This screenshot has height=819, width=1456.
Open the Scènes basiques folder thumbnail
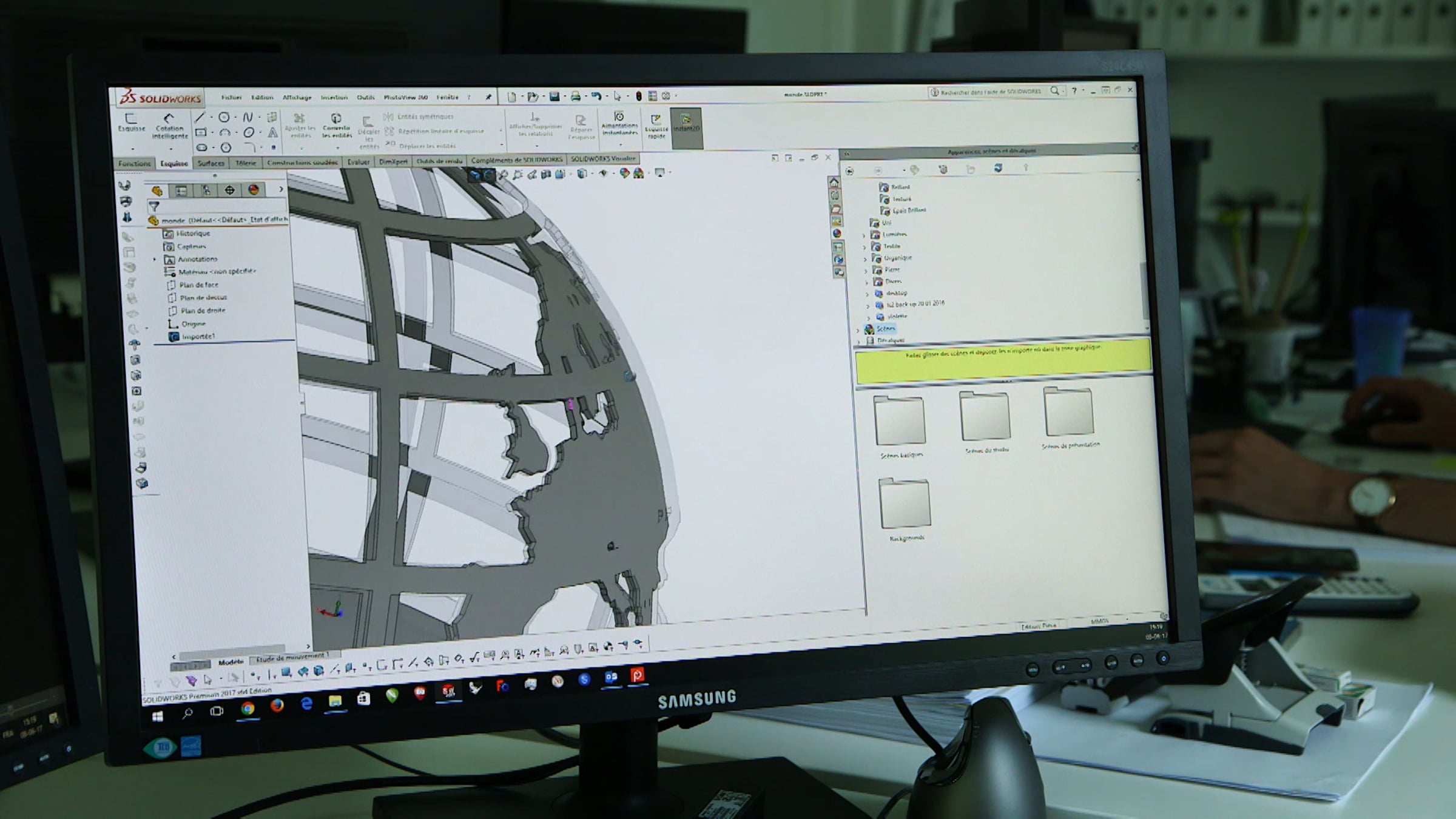900,426
